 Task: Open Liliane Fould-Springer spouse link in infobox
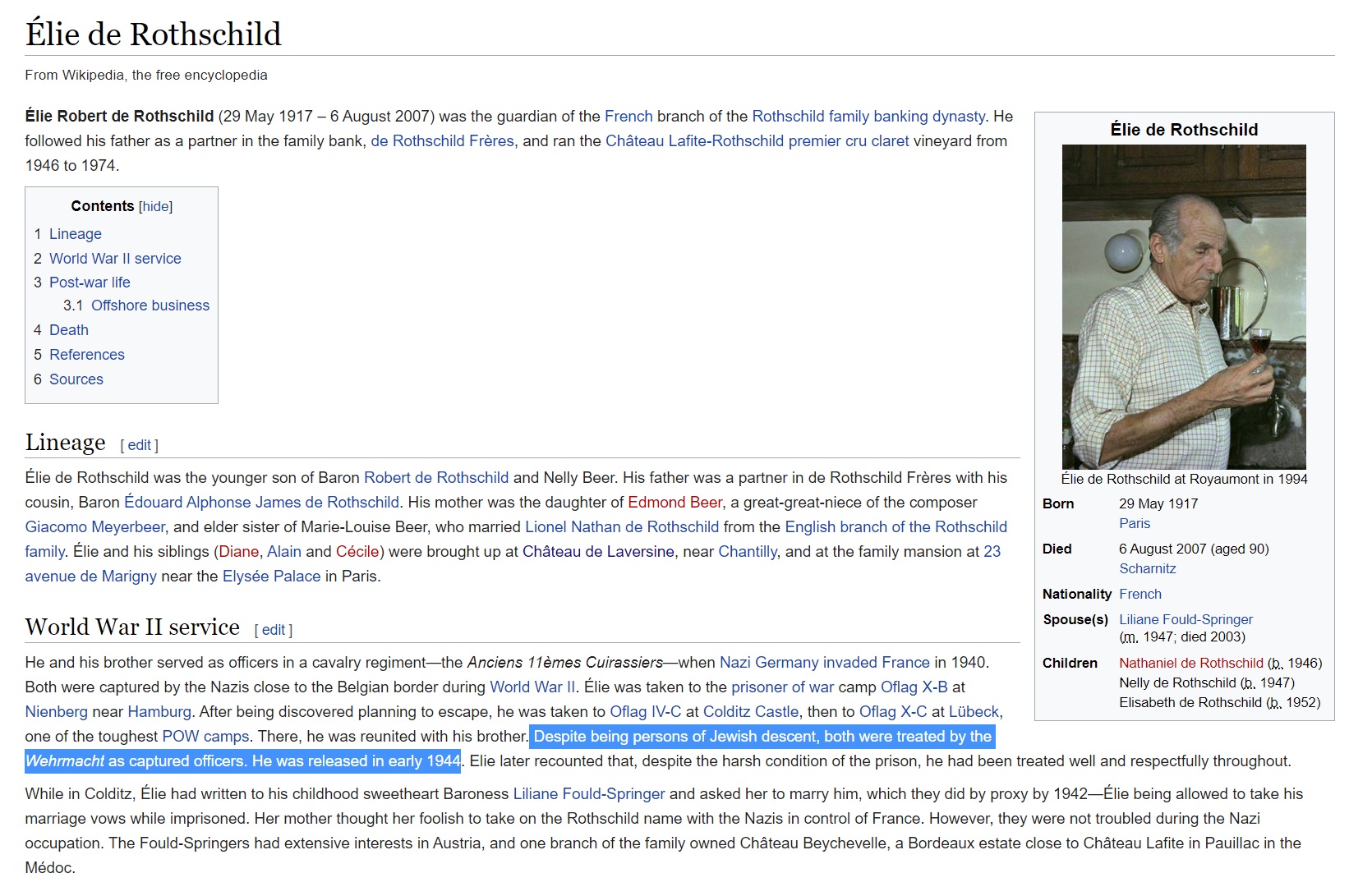pyautogui.click(x=1186, y=620)
